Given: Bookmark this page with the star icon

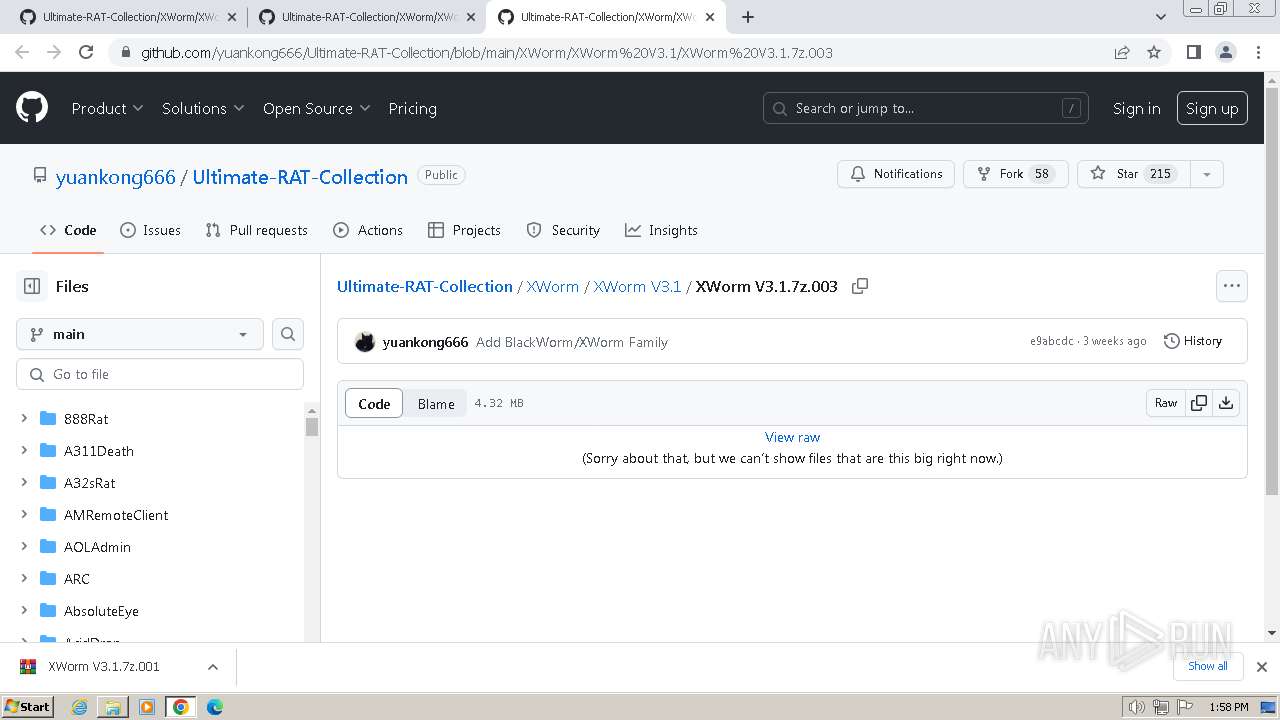Looking at the screenshot, I should (x=1154, y=52).
